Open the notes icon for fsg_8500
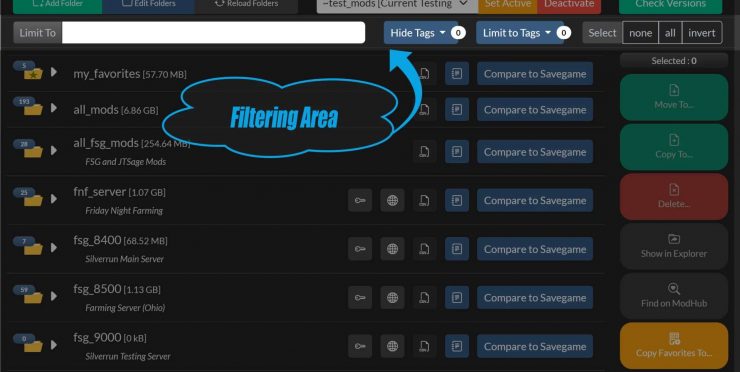 [457, 297]
